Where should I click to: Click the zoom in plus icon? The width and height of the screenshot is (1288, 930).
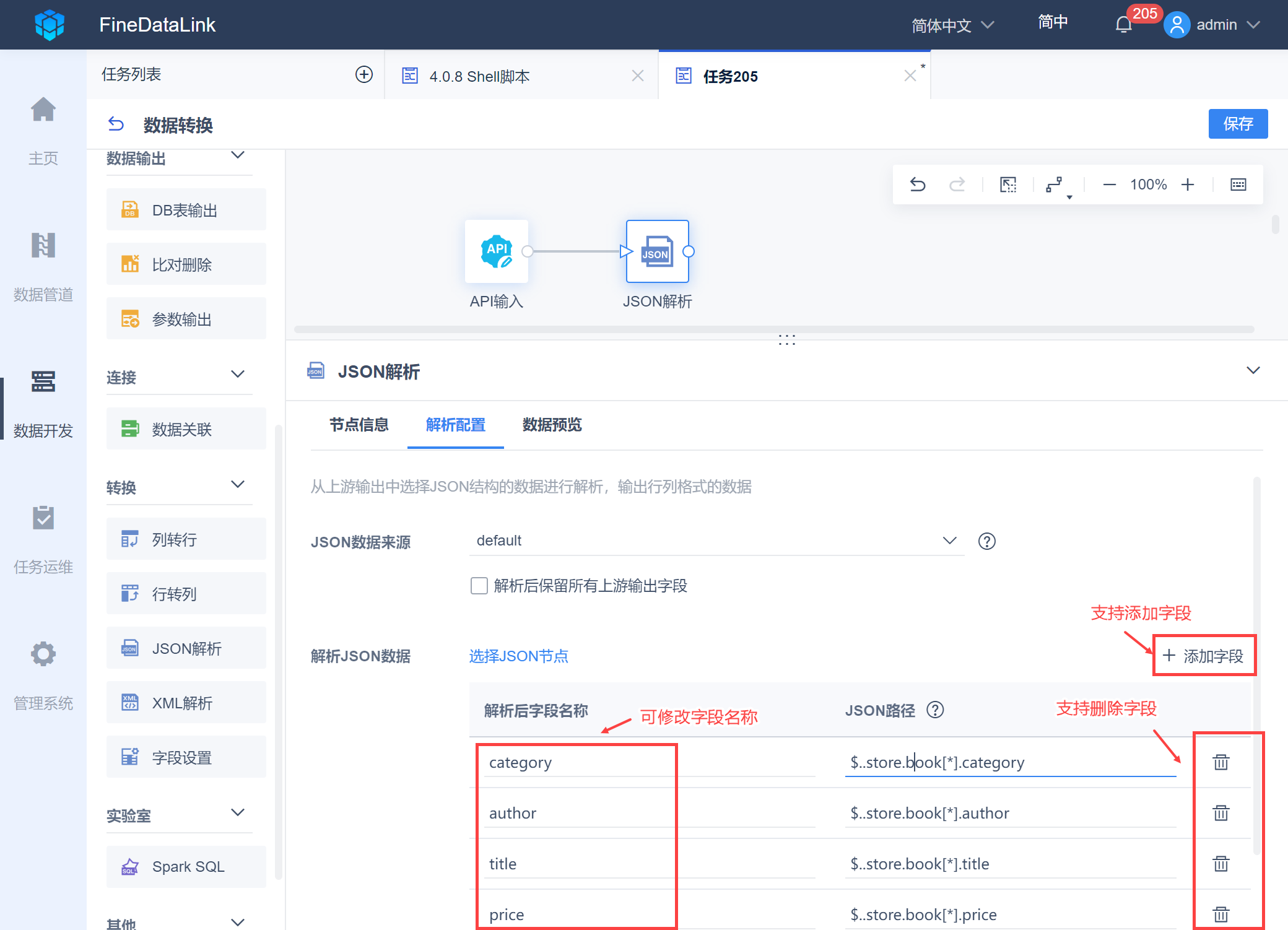(x=1188, y=185)
